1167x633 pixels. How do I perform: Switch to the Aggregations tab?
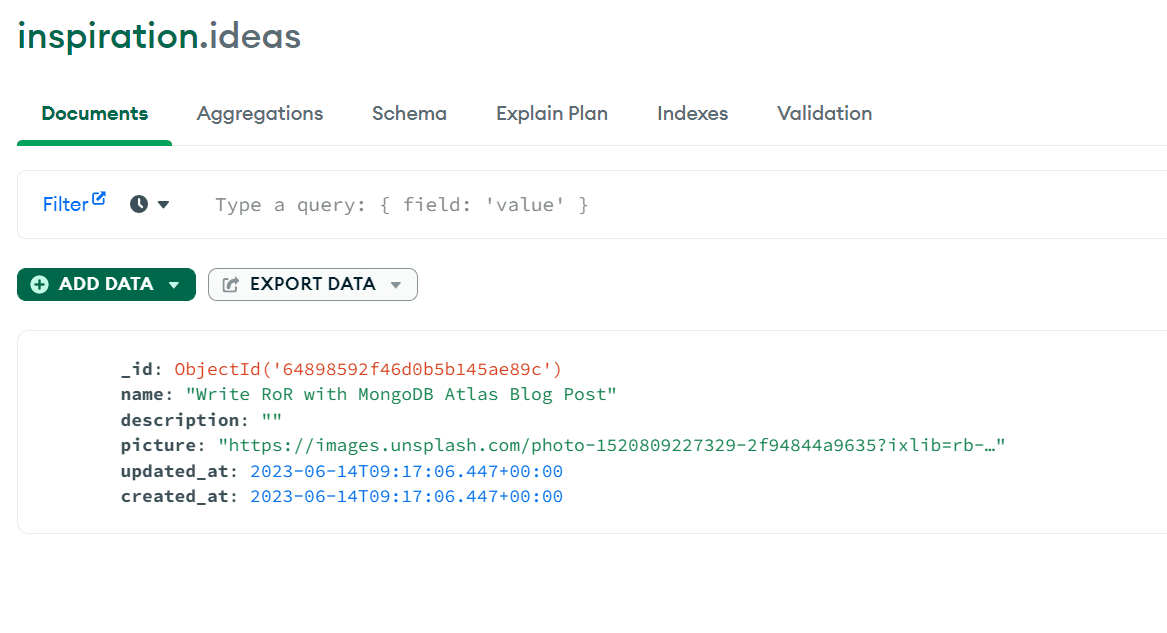[x=260, y=113]
